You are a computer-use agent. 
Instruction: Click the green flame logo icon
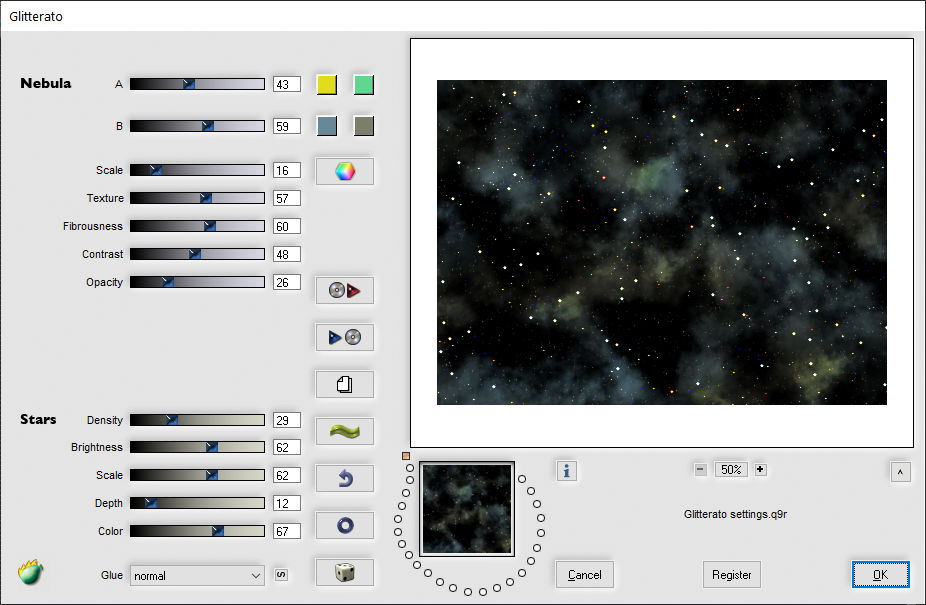pos(31,571)
